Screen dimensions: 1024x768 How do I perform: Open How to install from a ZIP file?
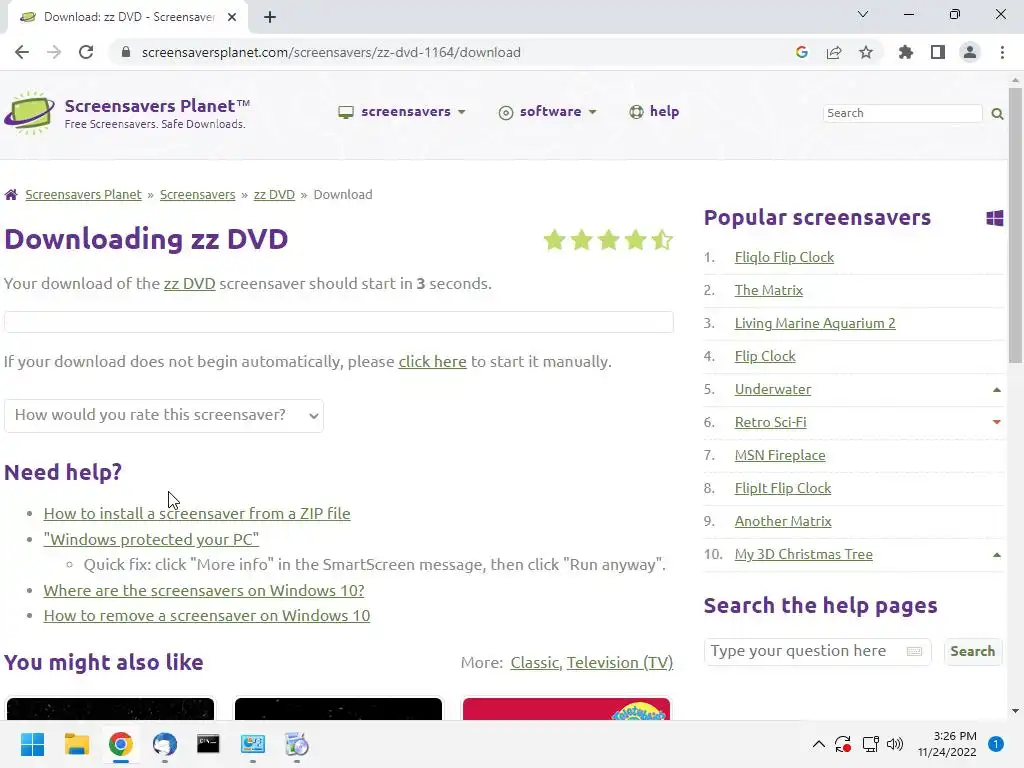(x=197, y=514)
